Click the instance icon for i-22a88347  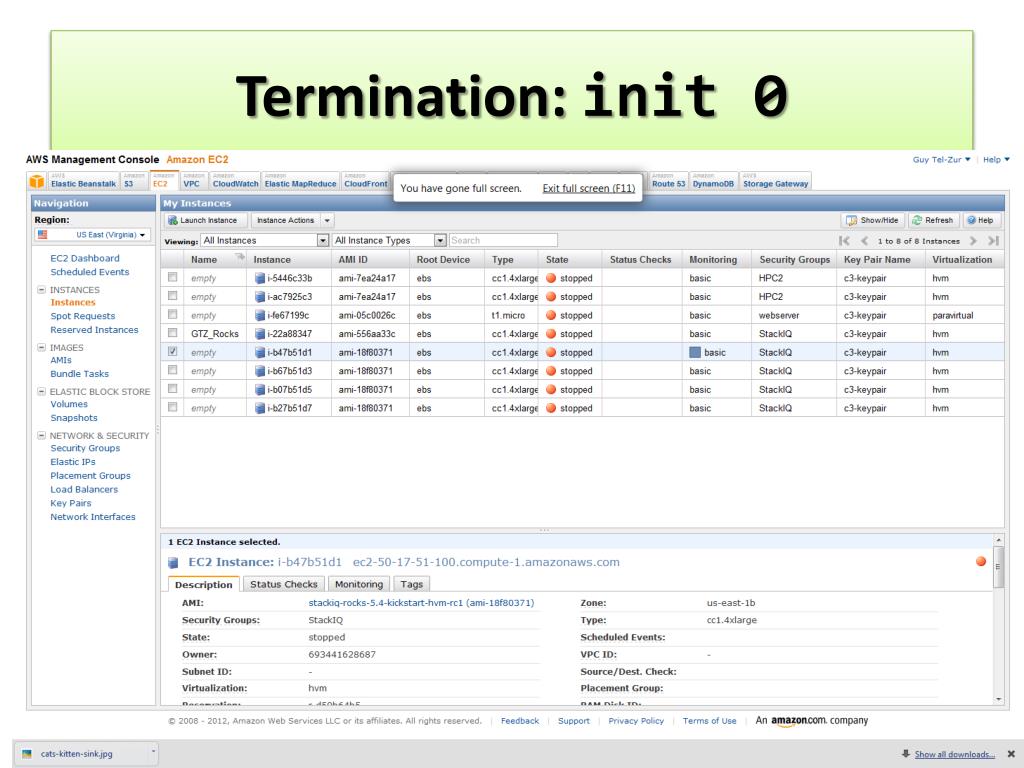click(260, 334)
